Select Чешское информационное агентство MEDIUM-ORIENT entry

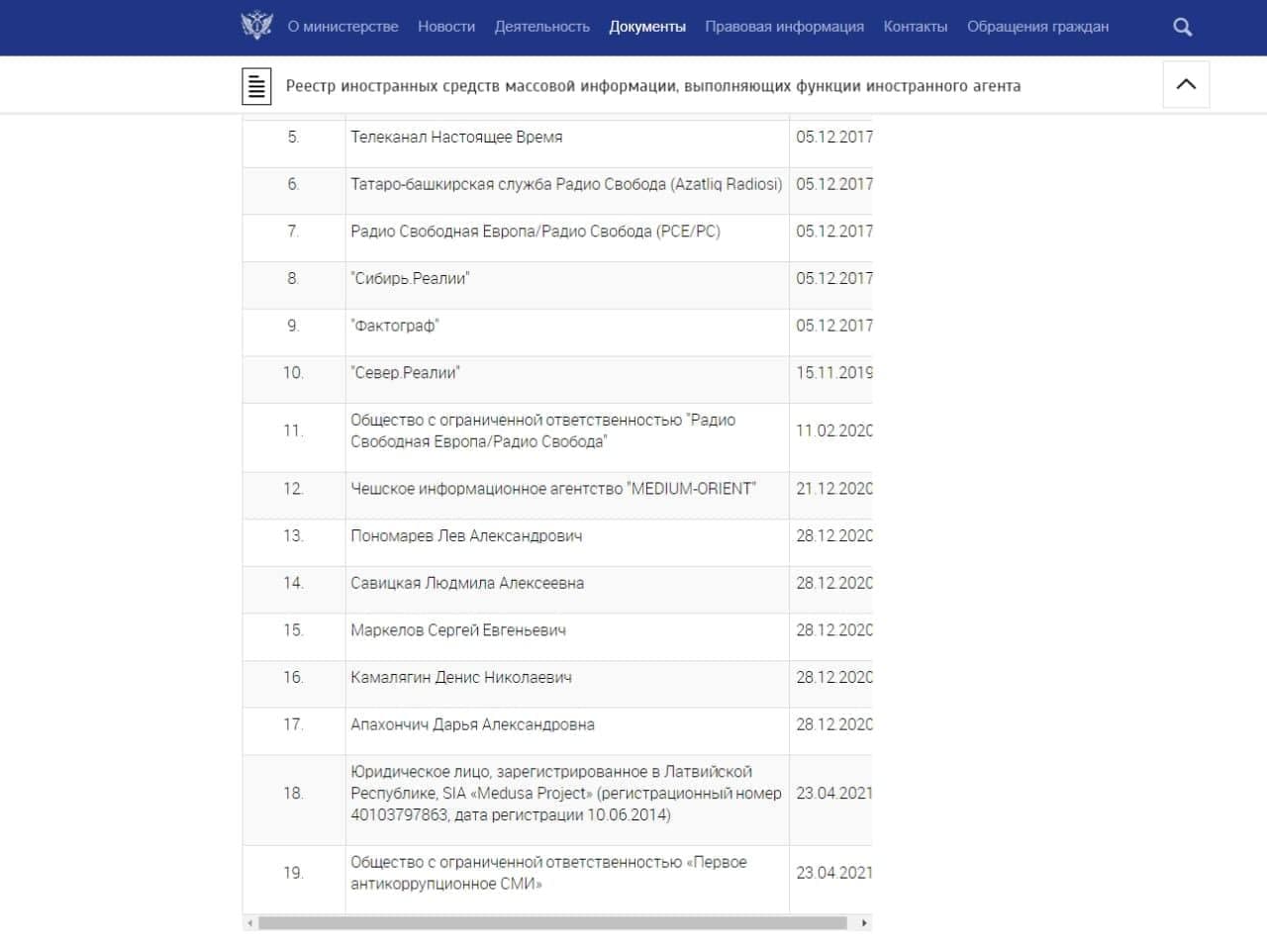click(x=552, y=489)
